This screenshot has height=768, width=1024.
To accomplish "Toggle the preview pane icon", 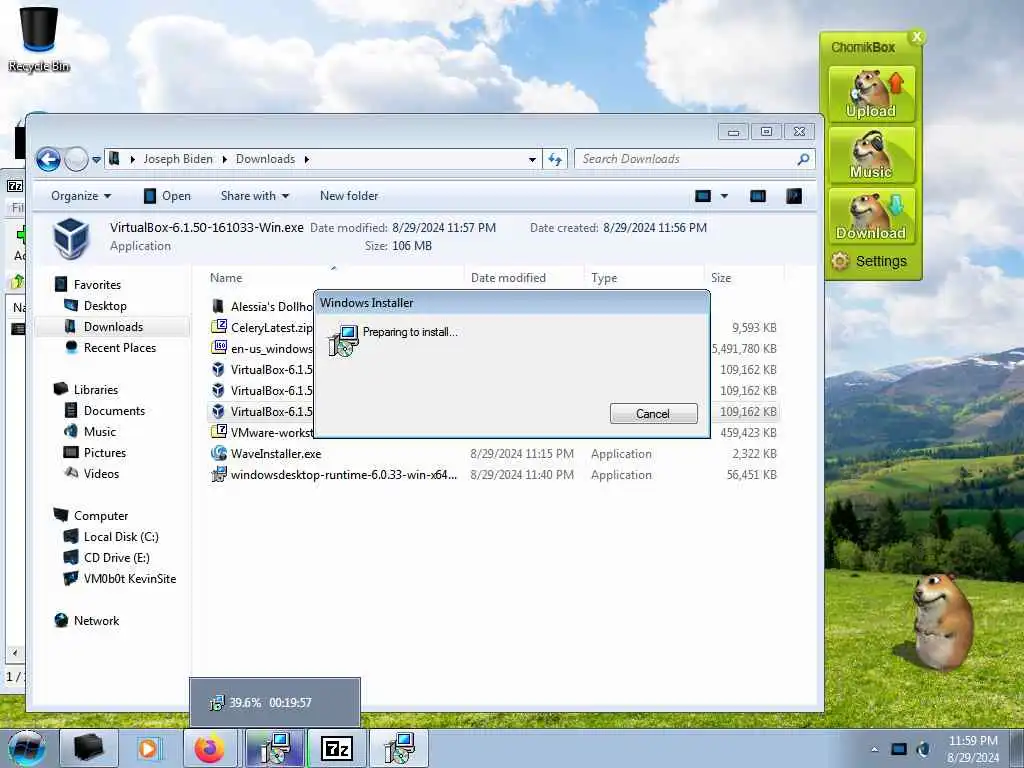I will click(x=758, y=196).
